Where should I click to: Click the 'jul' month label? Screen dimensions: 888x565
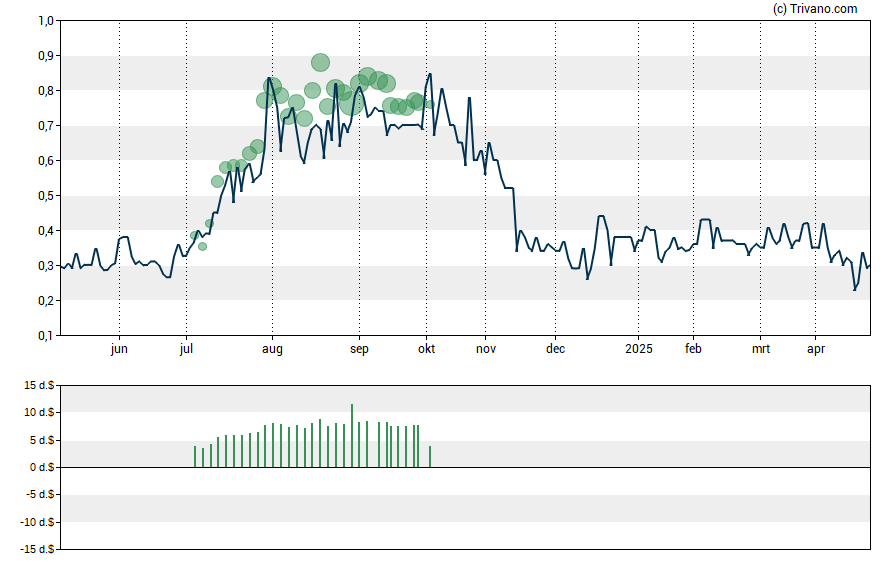(186, 349)
